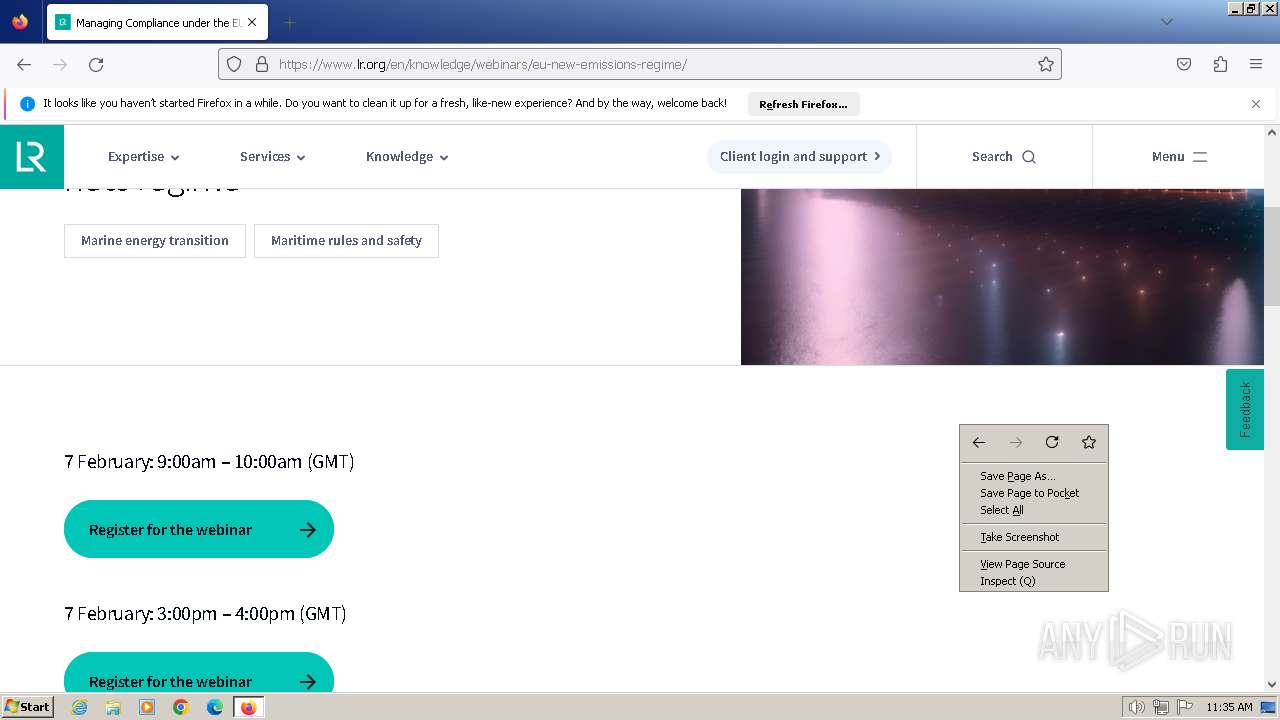Open the site Search button
Image resolution: width=1280 pixels, height=720 pixels.
(1004, 157)
